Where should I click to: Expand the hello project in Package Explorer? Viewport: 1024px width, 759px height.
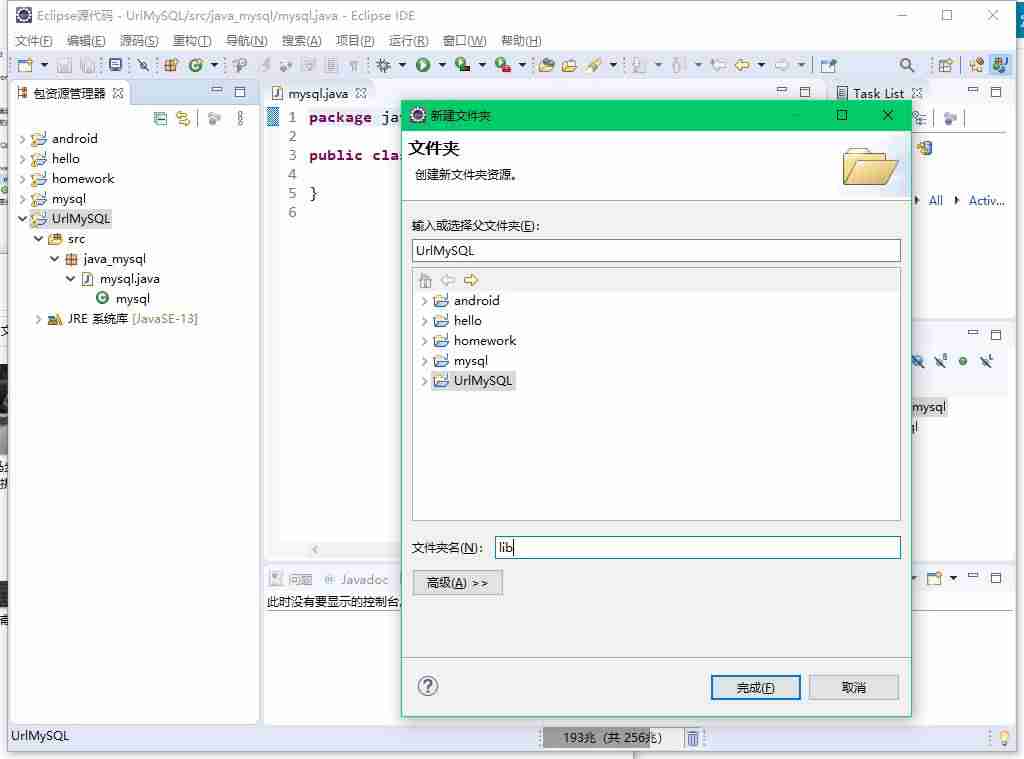click(22, 159)
